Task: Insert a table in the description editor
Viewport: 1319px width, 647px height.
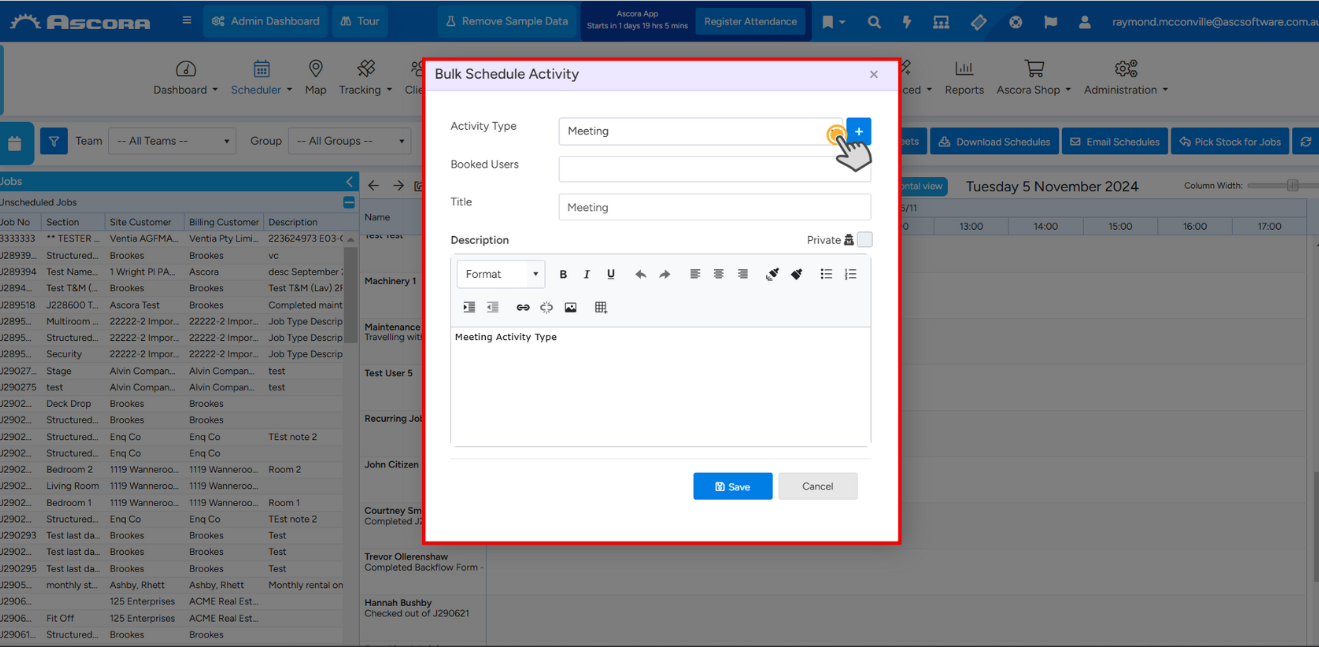Action: 601,308
